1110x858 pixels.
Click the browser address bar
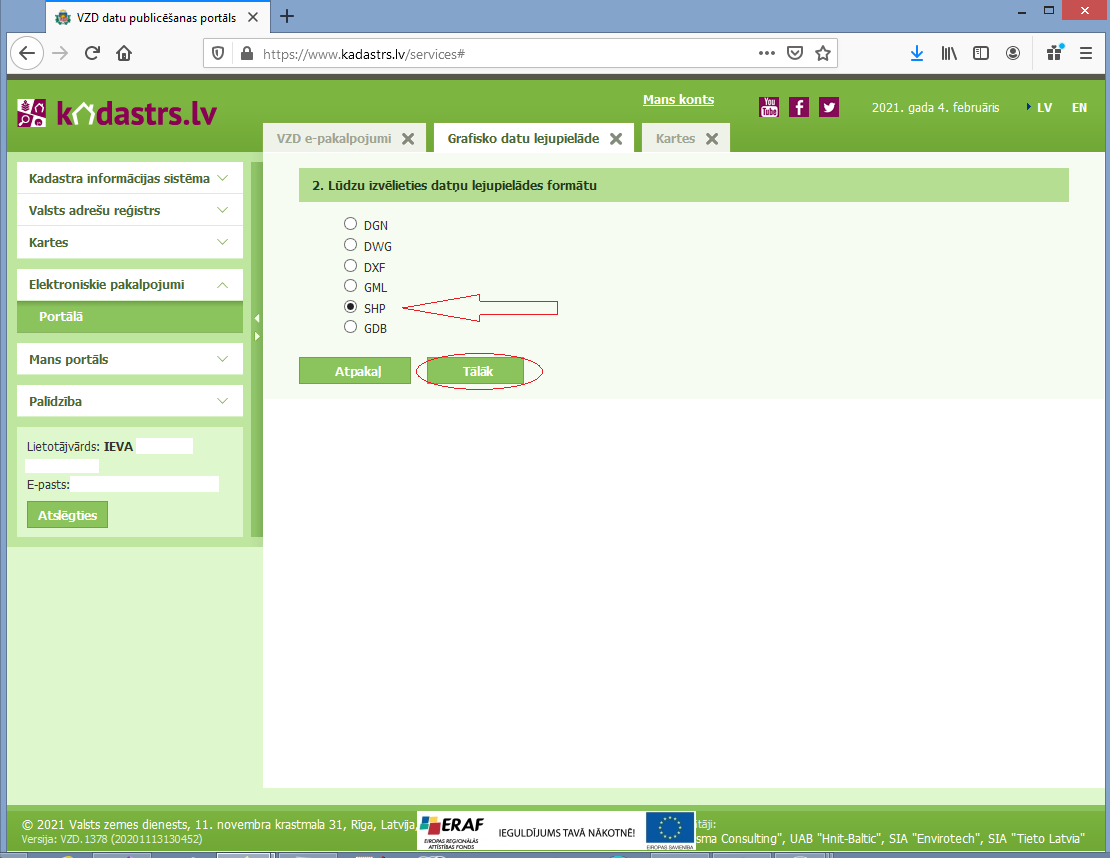coord(500,53)
